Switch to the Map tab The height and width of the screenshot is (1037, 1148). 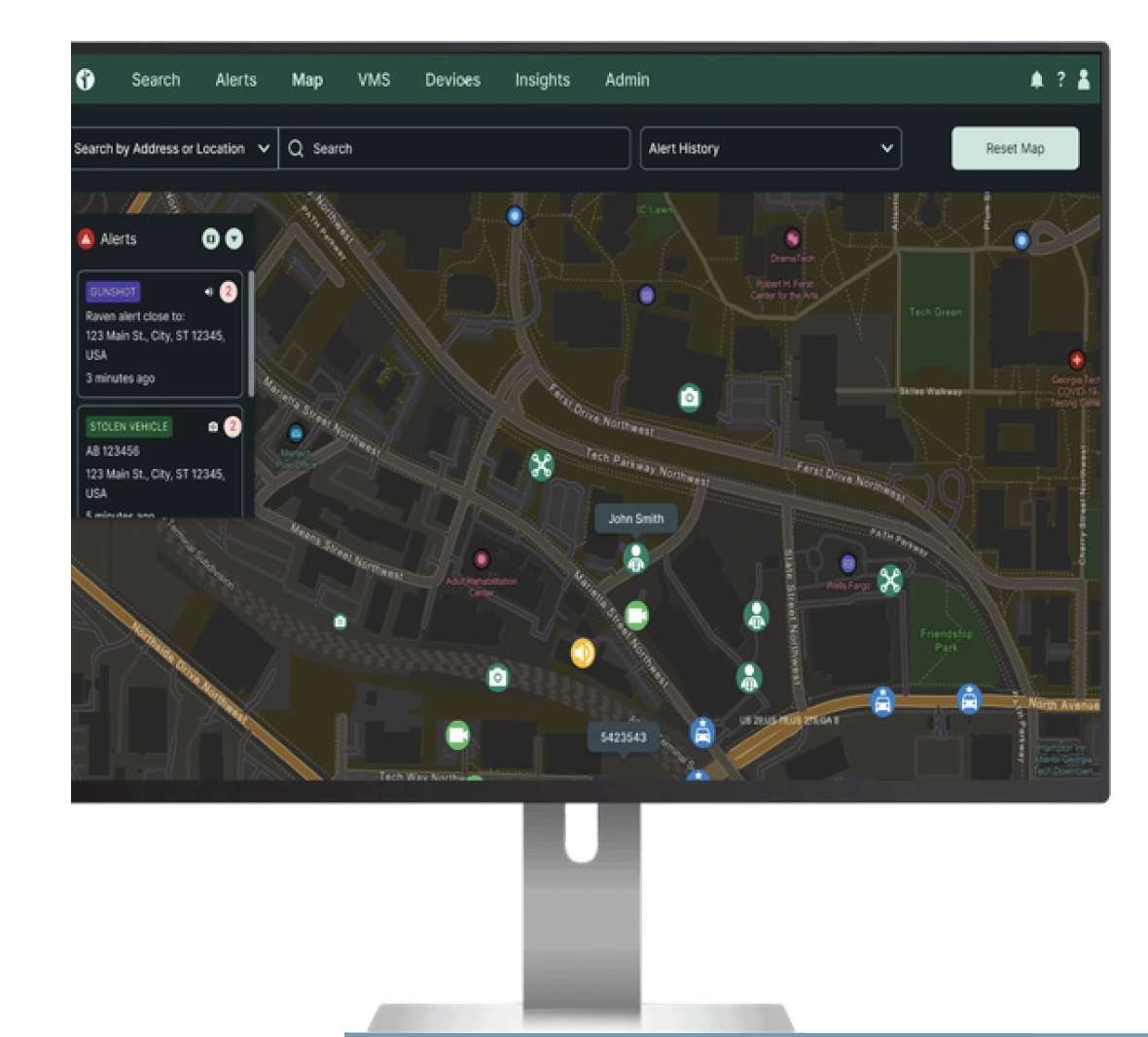tap(306, 80)
